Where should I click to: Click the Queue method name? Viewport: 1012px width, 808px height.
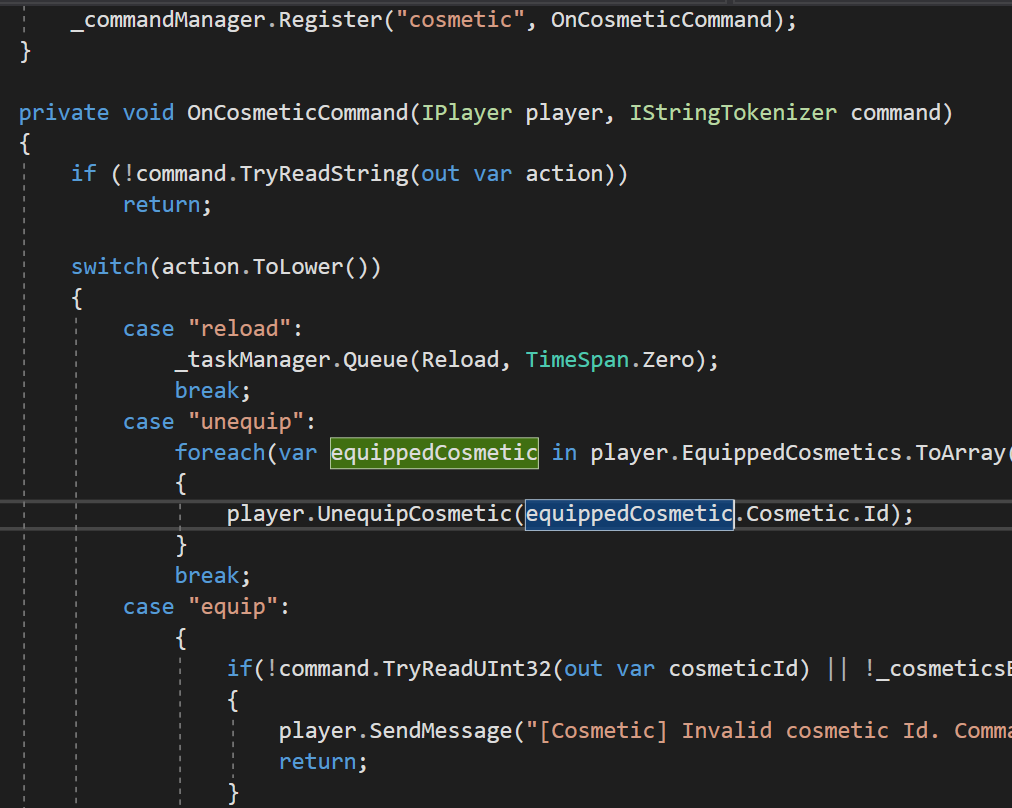[376, 360]
